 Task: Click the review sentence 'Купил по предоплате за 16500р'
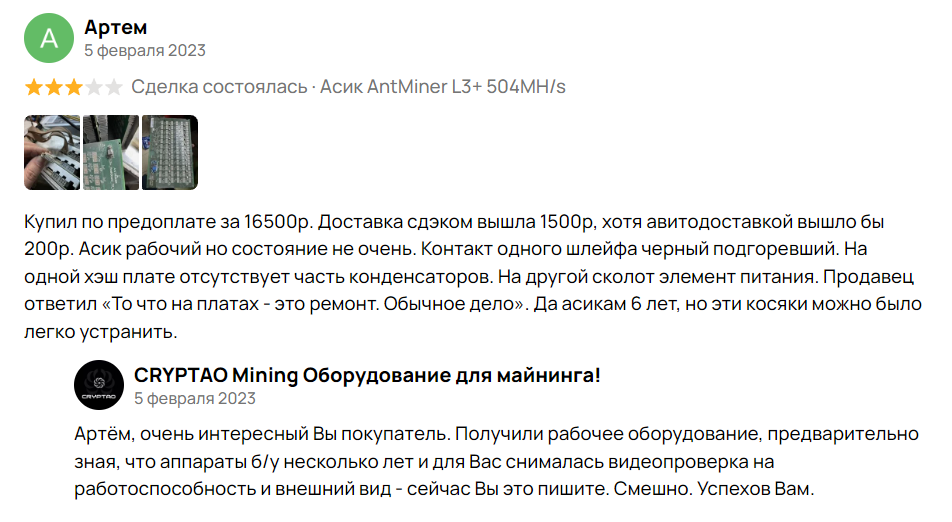(x=168, y=221)
